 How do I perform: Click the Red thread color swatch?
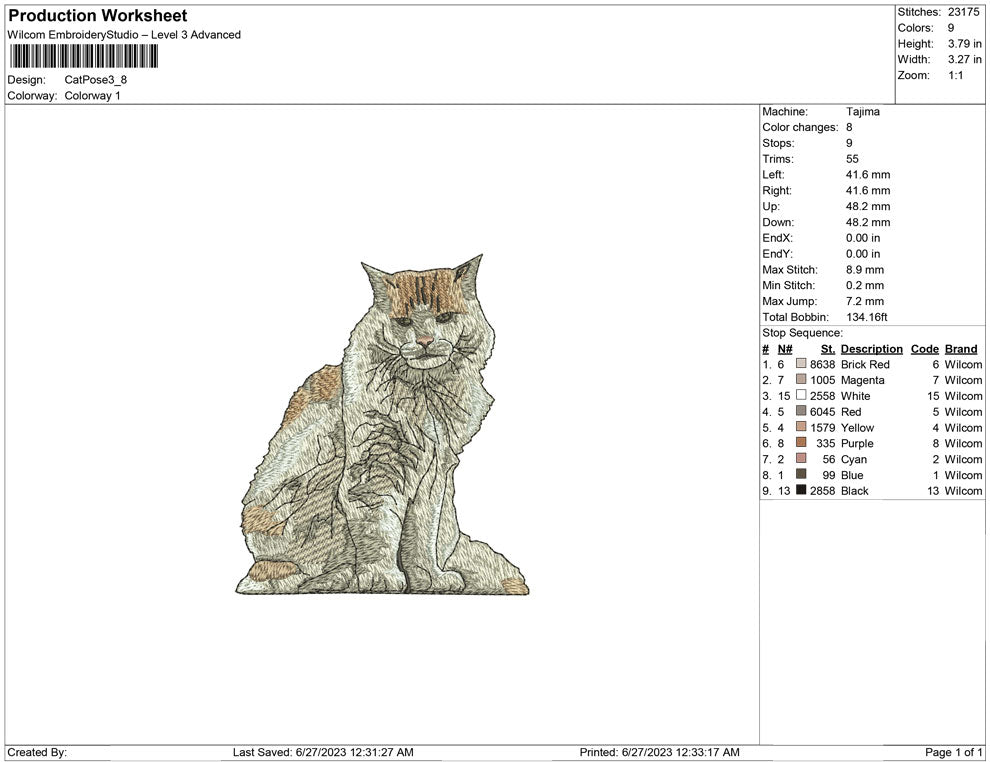point(801,411)
